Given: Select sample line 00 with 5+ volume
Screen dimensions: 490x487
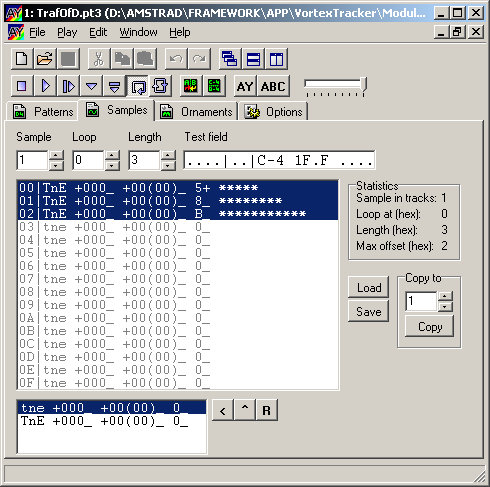Looking at the screenshot, I should click(178, 188).
